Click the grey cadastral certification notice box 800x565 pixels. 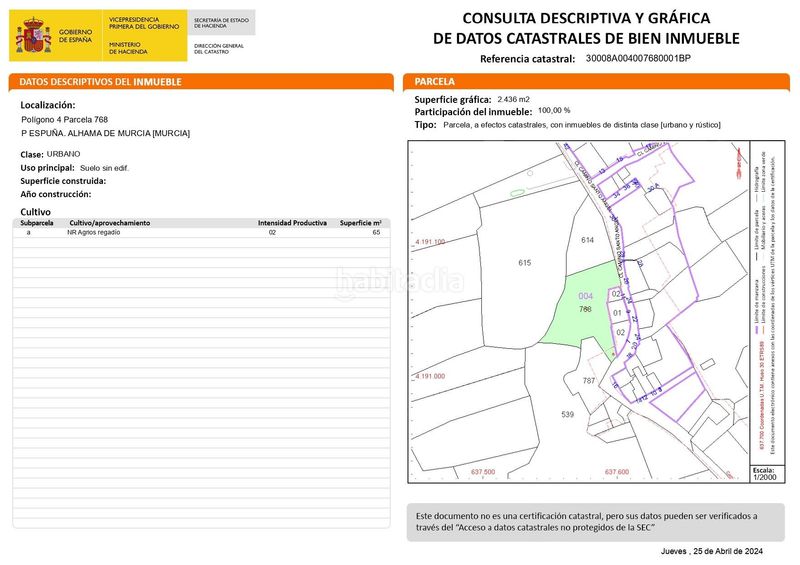(595, 521)
